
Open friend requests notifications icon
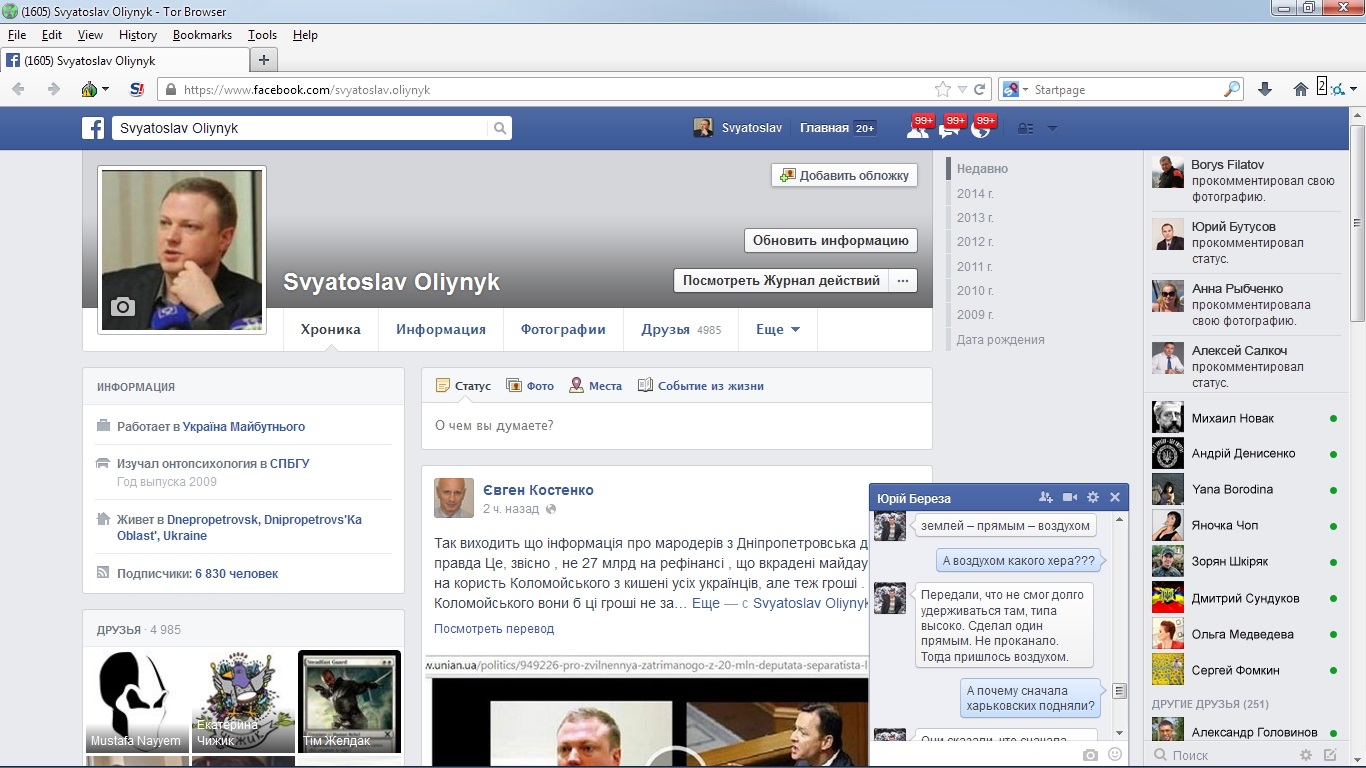[x=916, y=128]
